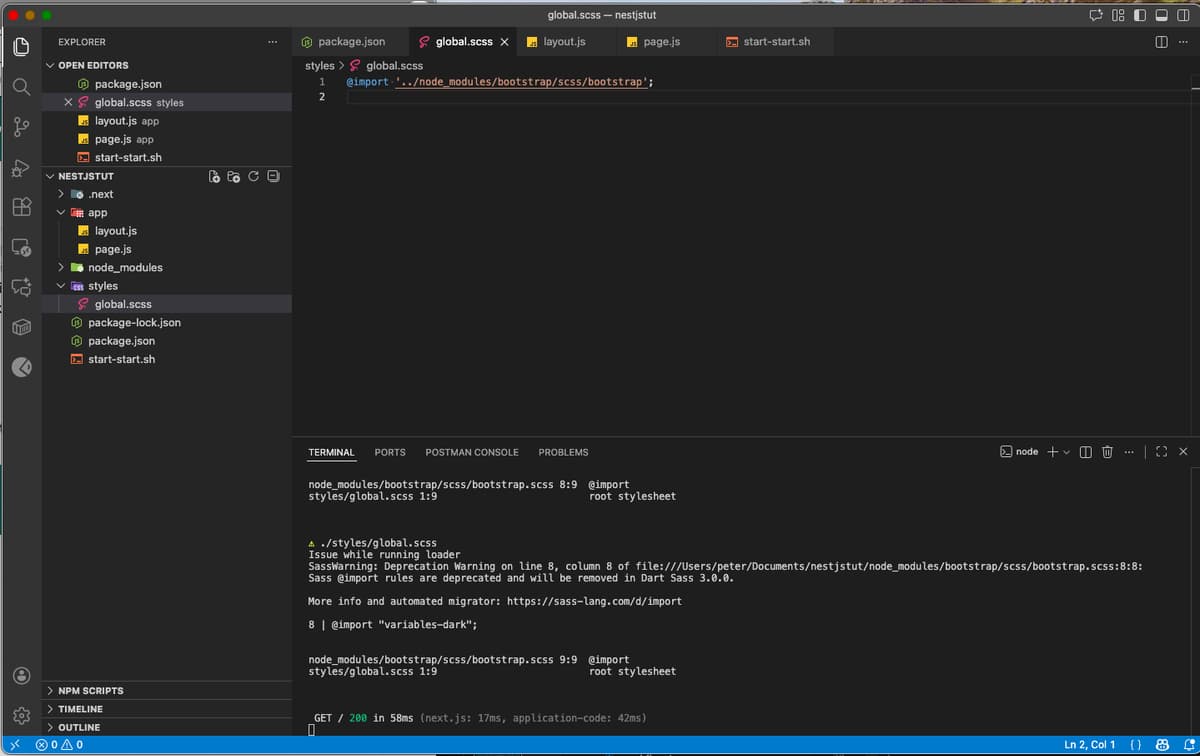Image resolution: width=1200 pixels, height=756 pixels.
Task: Open the Accounts menu in activity bar
Action: point(21,675)
